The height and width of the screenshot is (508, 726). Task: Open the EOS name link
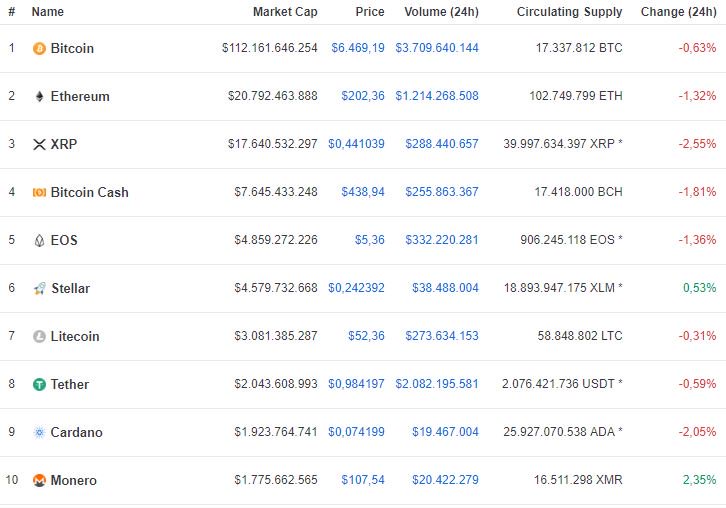(64, 240)
